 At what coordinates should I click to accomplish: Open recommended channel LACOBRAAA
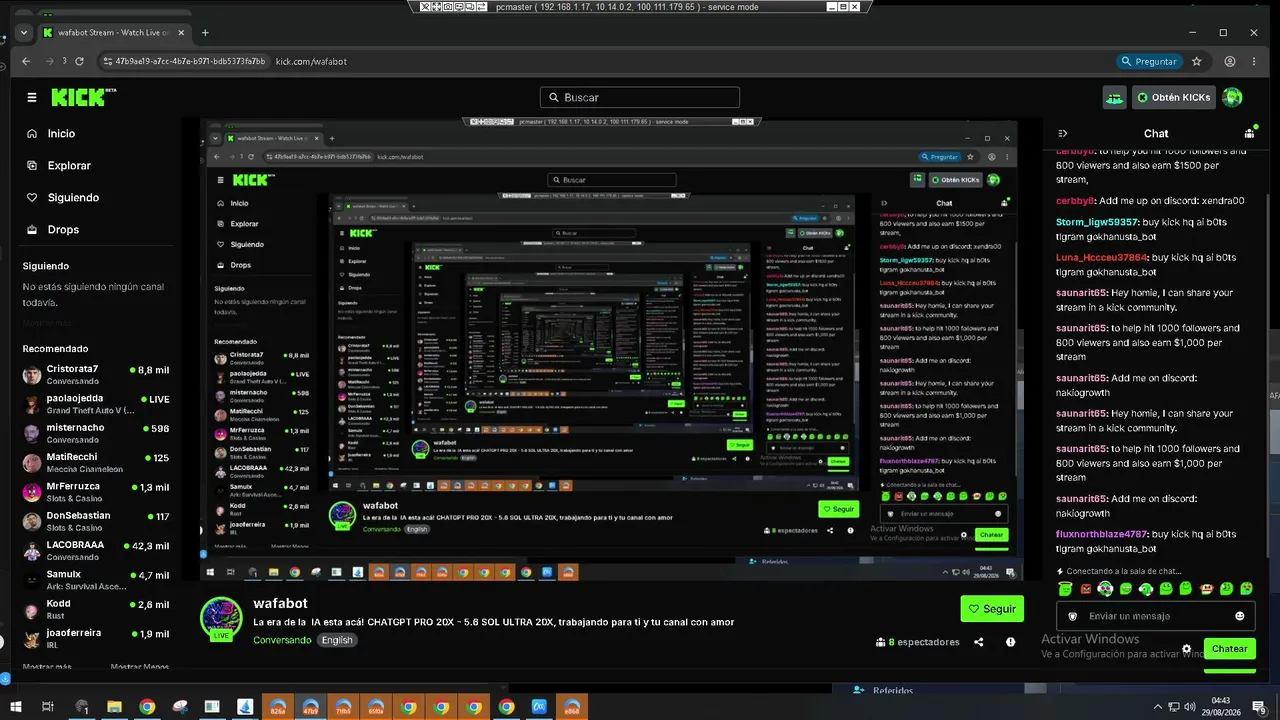click(x=96, y=550)
